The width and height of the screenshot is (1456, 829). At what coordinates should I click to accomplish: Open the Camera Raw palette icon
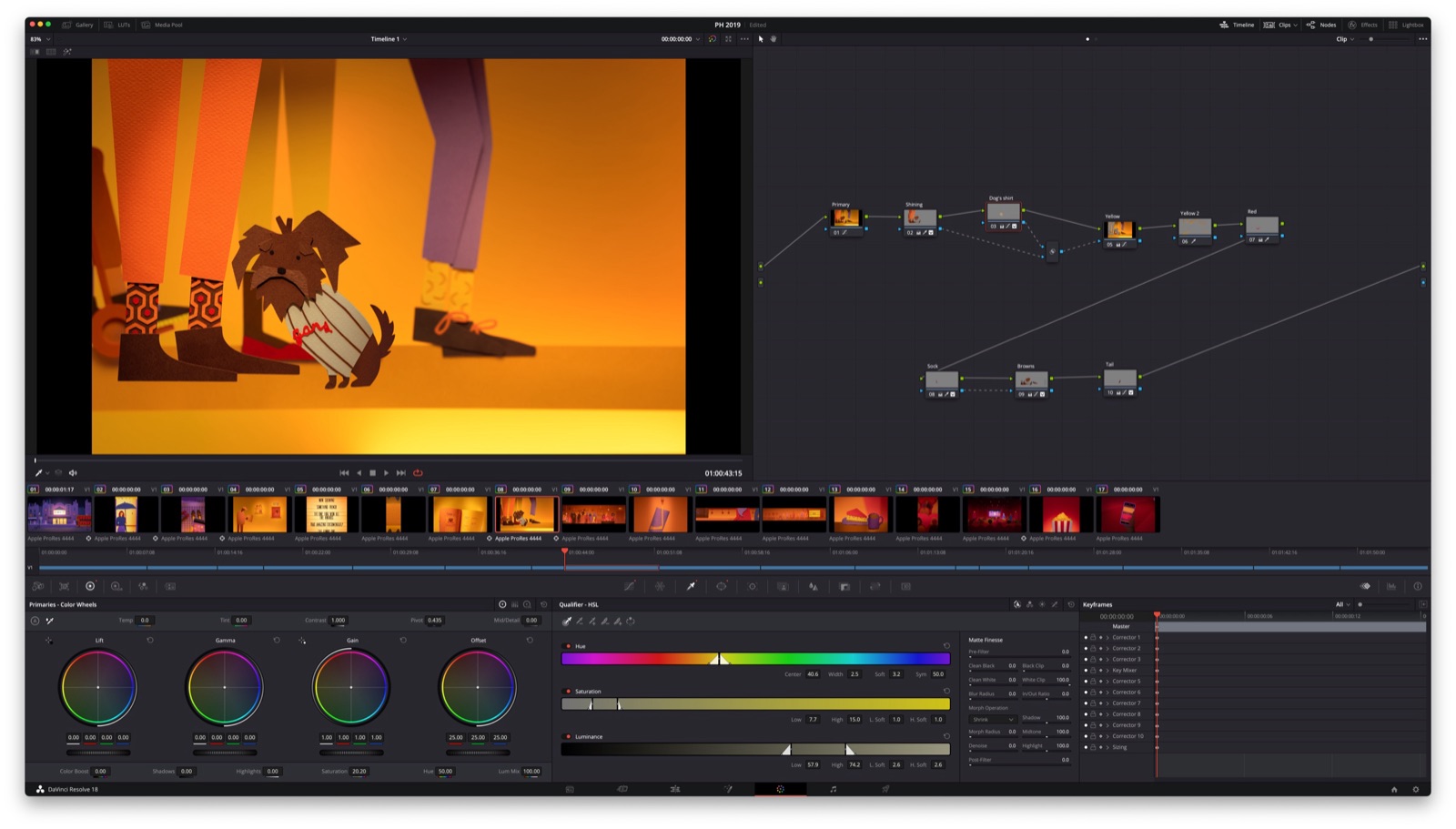pyautogui.click(x=38, y=586)
